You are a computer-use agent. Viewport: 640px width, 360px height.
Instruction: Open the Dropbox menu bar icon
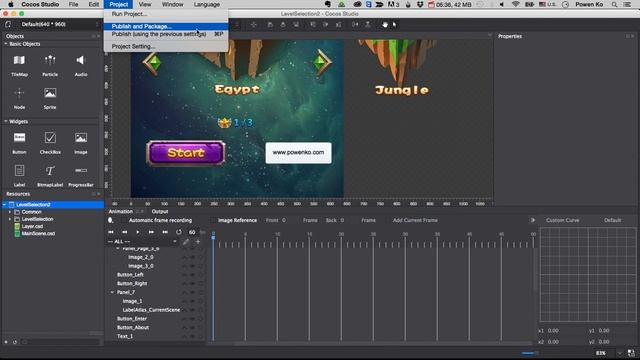pos(419,4)
